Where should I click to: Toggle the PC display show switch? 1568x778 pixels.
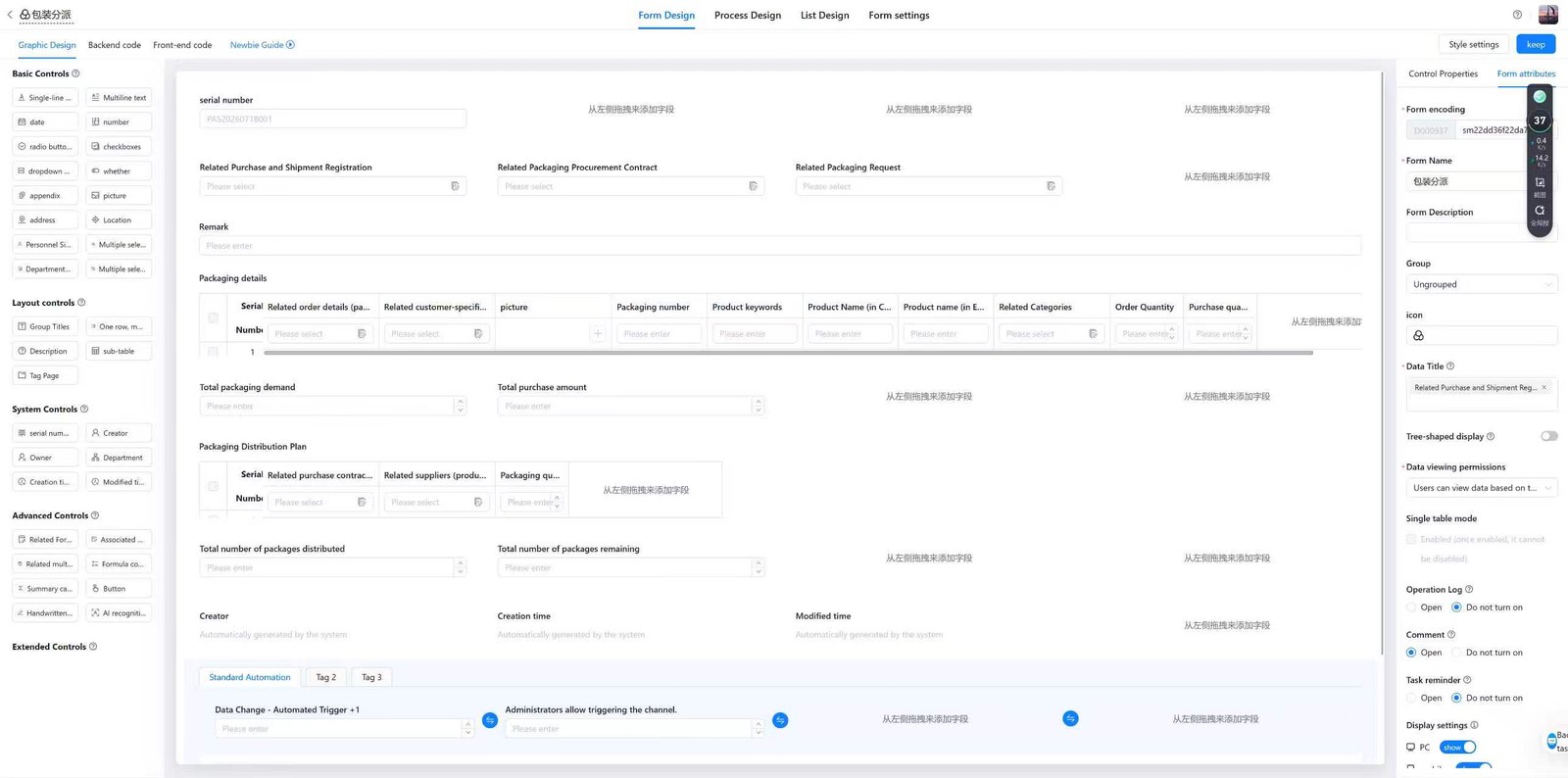coord(1458,748)
